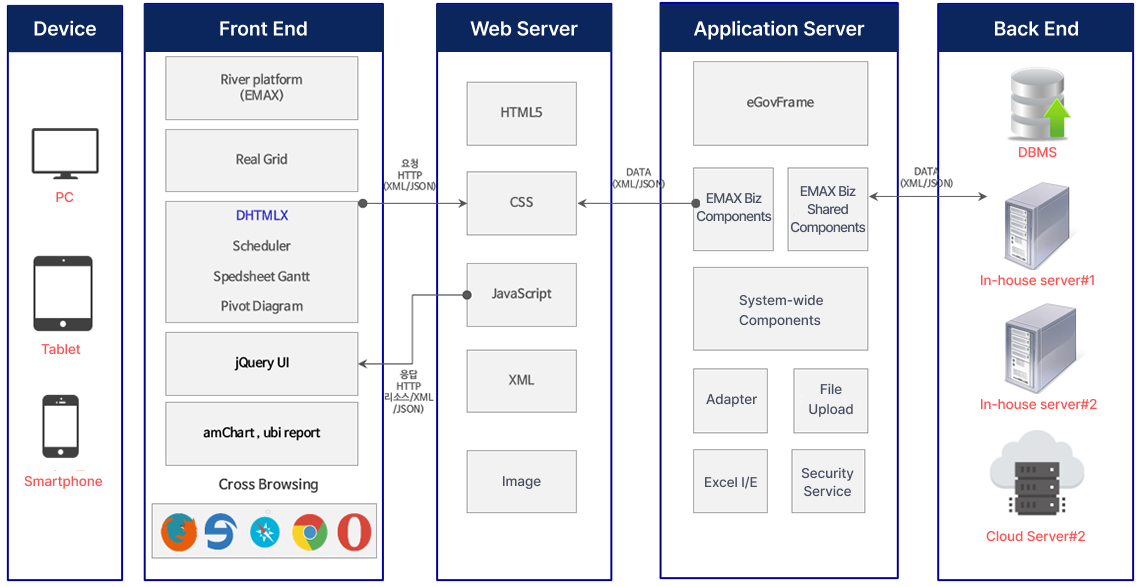
Task: Click the eGovFrame box
Action: [780, 103]
